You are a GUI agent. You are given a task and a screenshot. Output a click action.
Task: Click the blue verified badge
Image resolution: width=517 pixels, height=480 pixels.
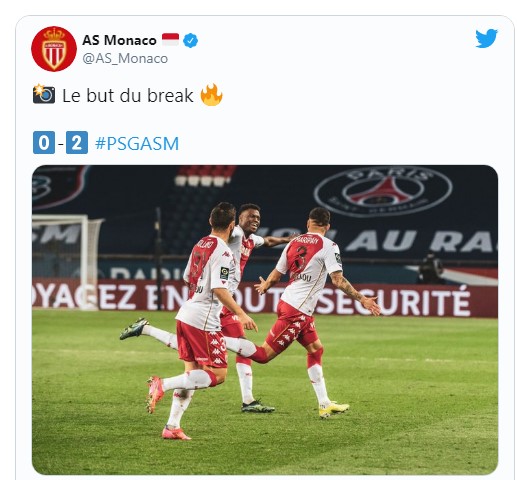[190, 41]
